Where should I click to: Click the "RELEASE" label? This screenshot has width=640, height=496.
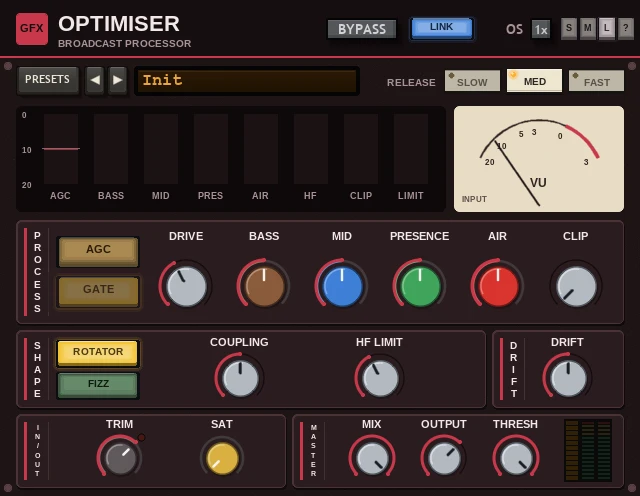[411, 82]
